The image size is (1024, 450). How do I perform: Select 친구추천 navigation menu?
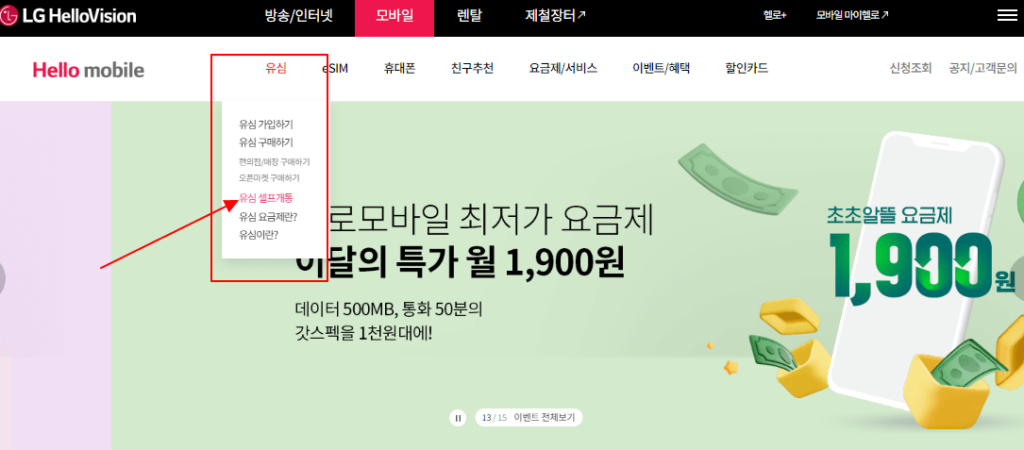tap(472, 68)
